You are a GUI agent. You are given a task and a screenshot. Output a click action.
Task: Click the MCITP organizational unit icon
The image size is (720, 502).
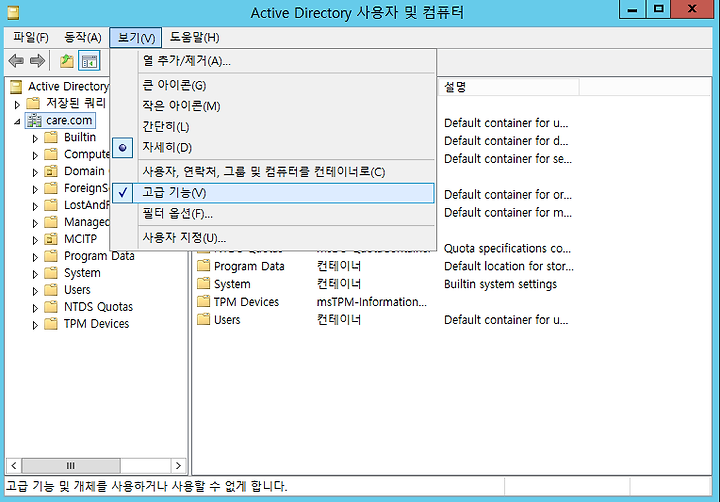[51, 239]
